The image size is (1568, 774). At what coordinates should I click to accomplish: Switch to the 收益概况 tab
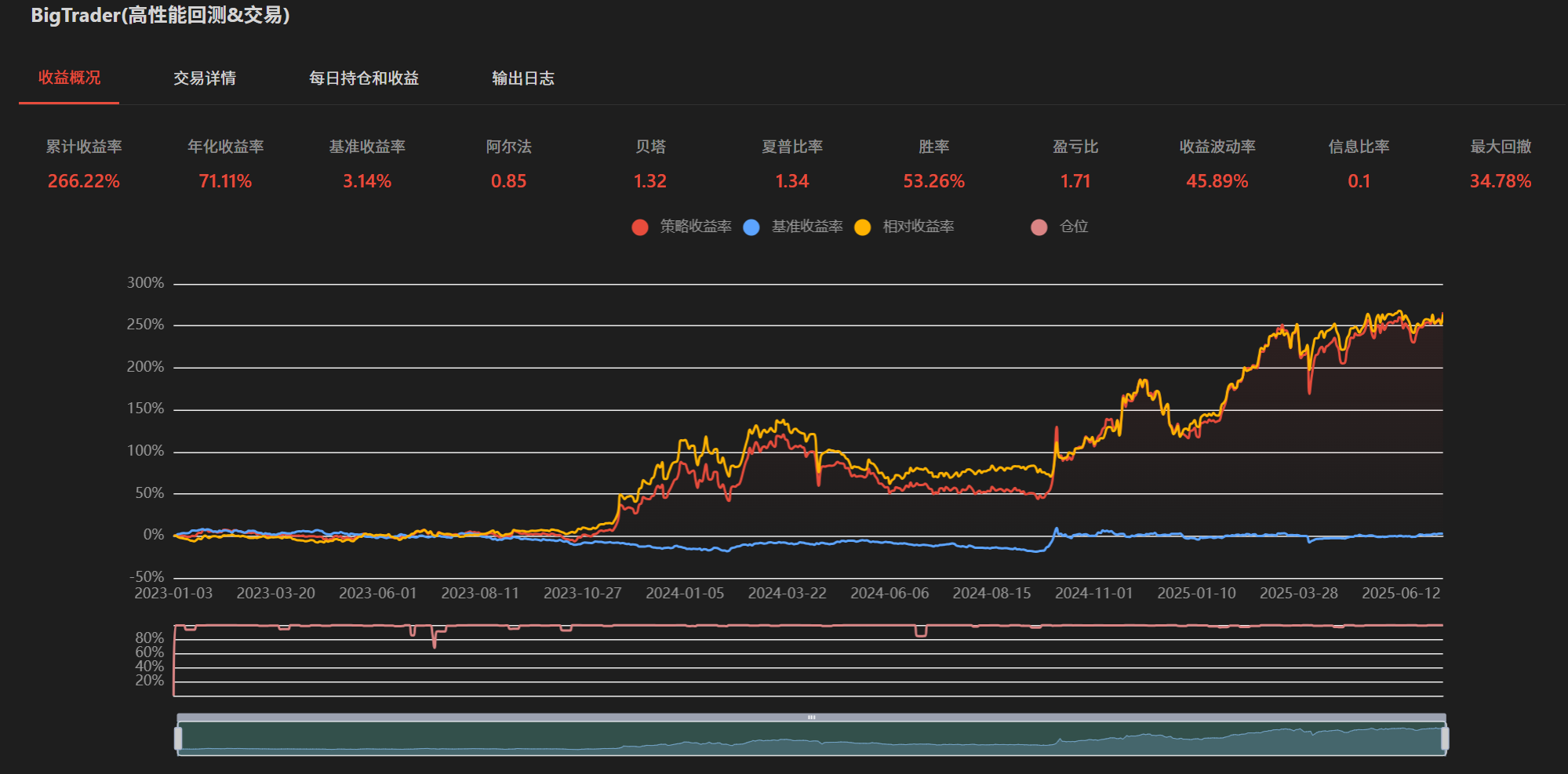pos(69,78)
